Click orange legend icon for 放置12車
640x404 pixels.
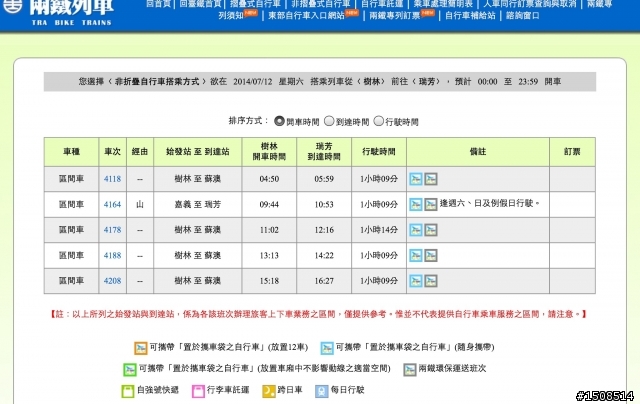pyautogui.click(x=141, y=348)
